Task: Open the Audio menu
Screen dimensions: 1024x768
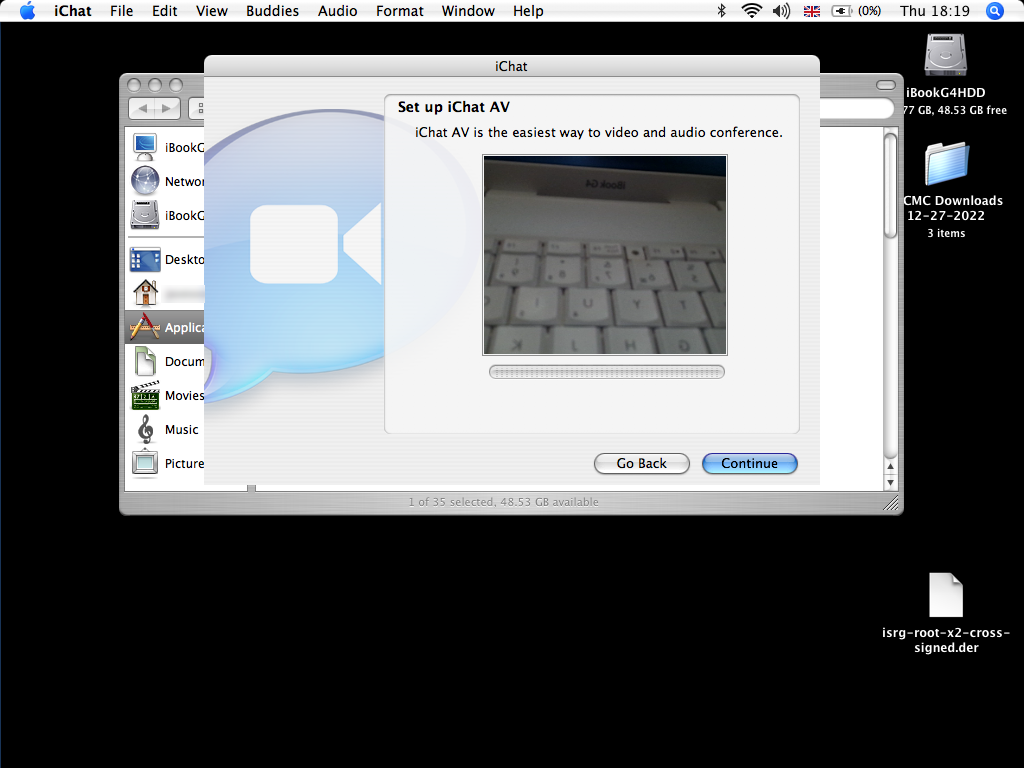Action: tap(337, 11)
